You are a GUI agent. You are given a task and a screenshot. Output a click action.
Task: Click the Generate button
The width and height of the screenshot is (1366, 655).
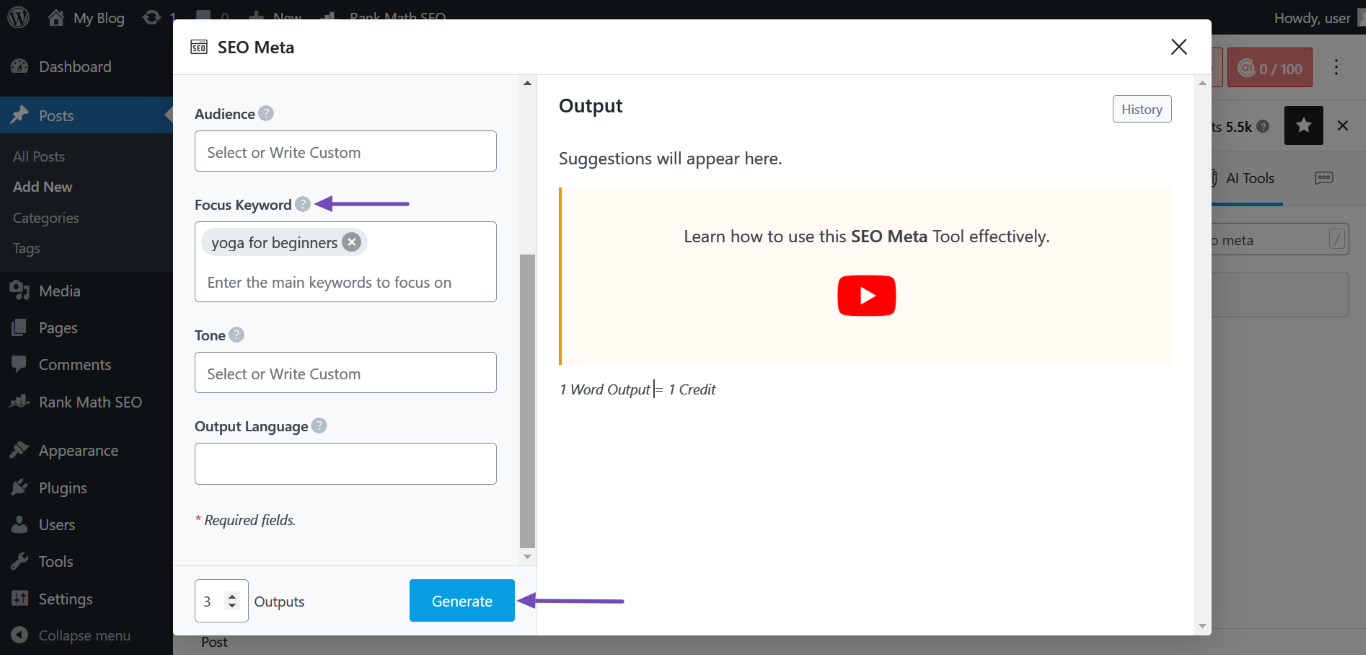coord(462,601)
